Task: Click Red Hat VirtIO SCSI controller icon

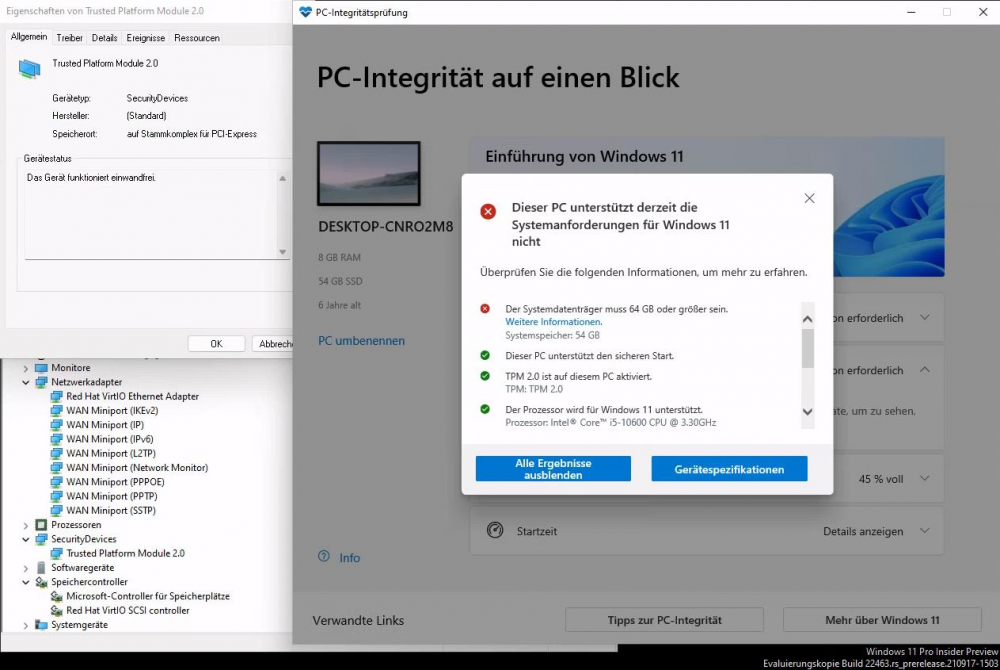Action: tap(57, 611)
